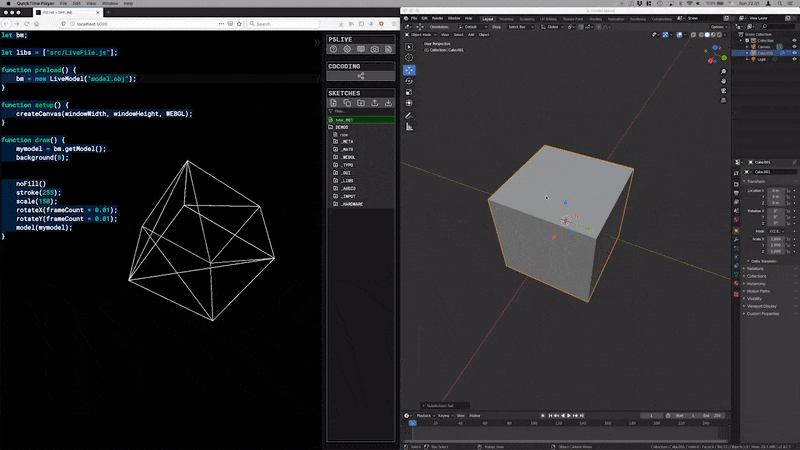
Task: Hide Collection with its eye icon
Action: coord(794,40)
